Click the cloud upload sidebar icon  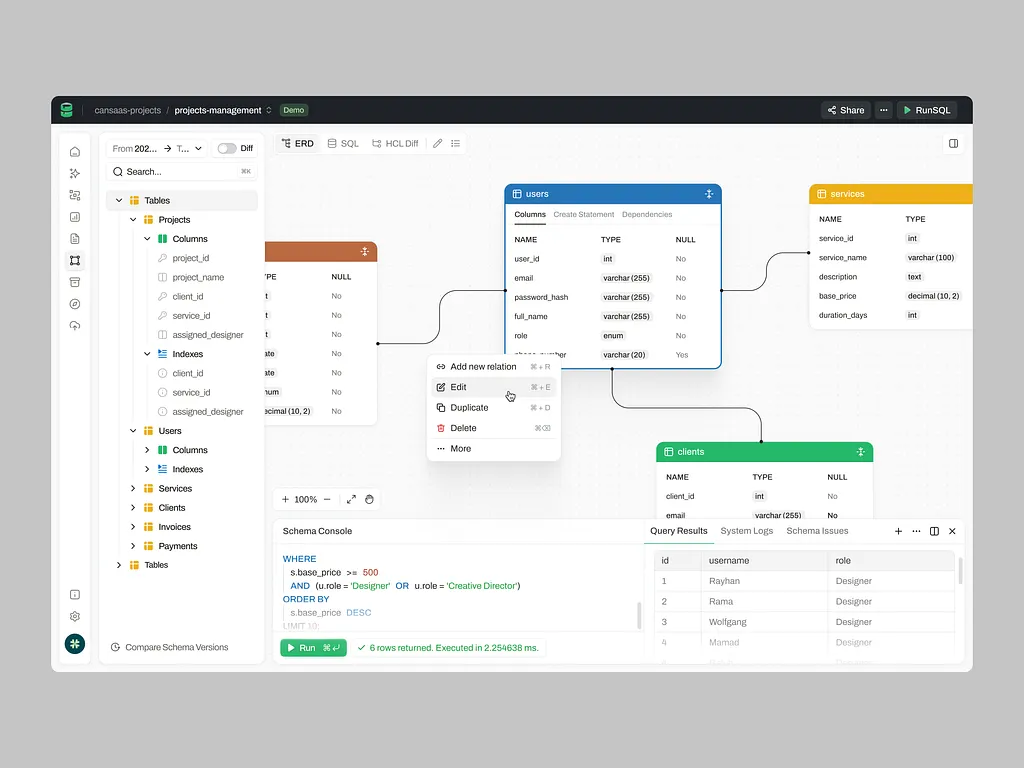click(x=75, y=326)
